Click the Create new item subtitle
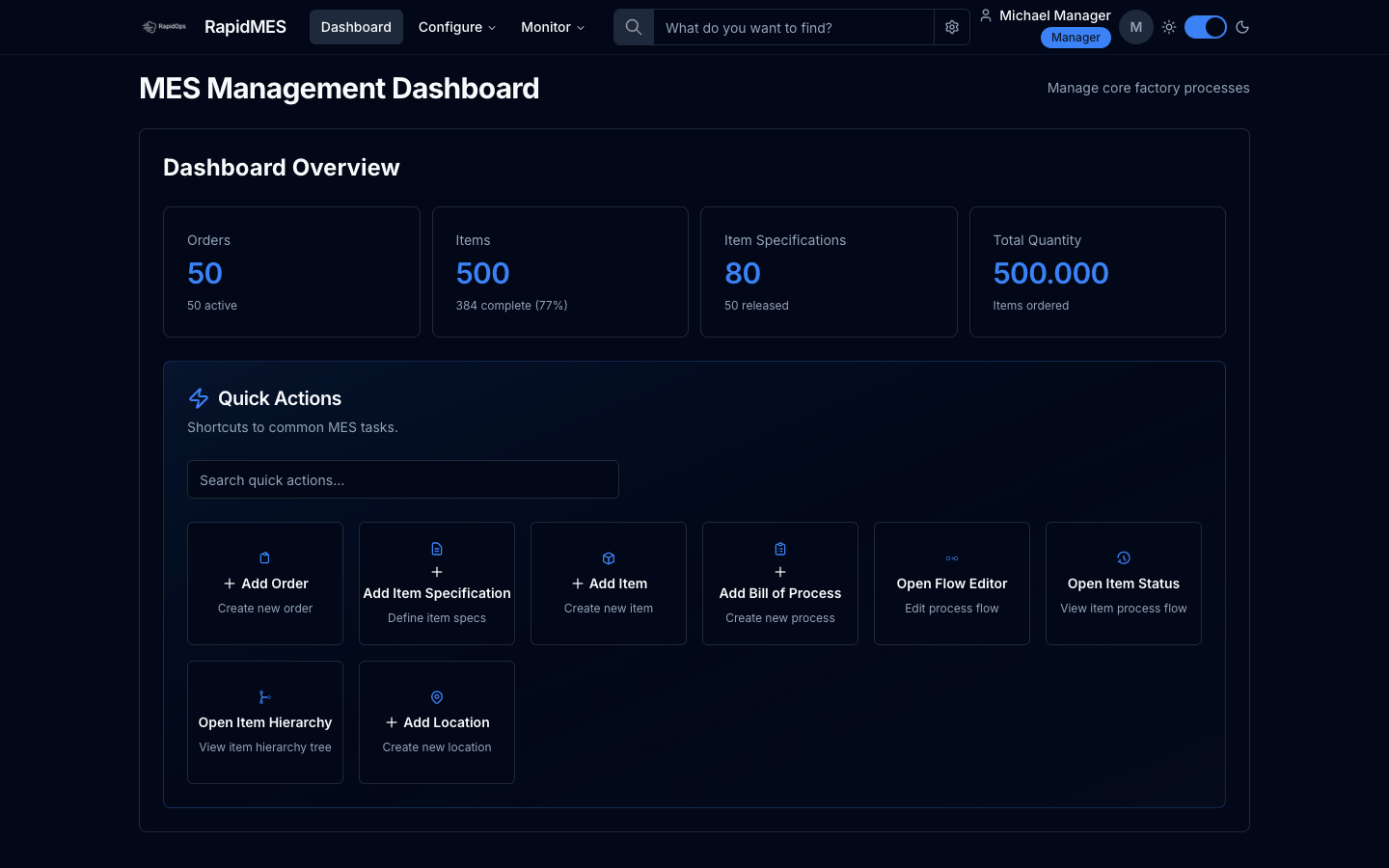The image size is (1389, 868). 609,609
